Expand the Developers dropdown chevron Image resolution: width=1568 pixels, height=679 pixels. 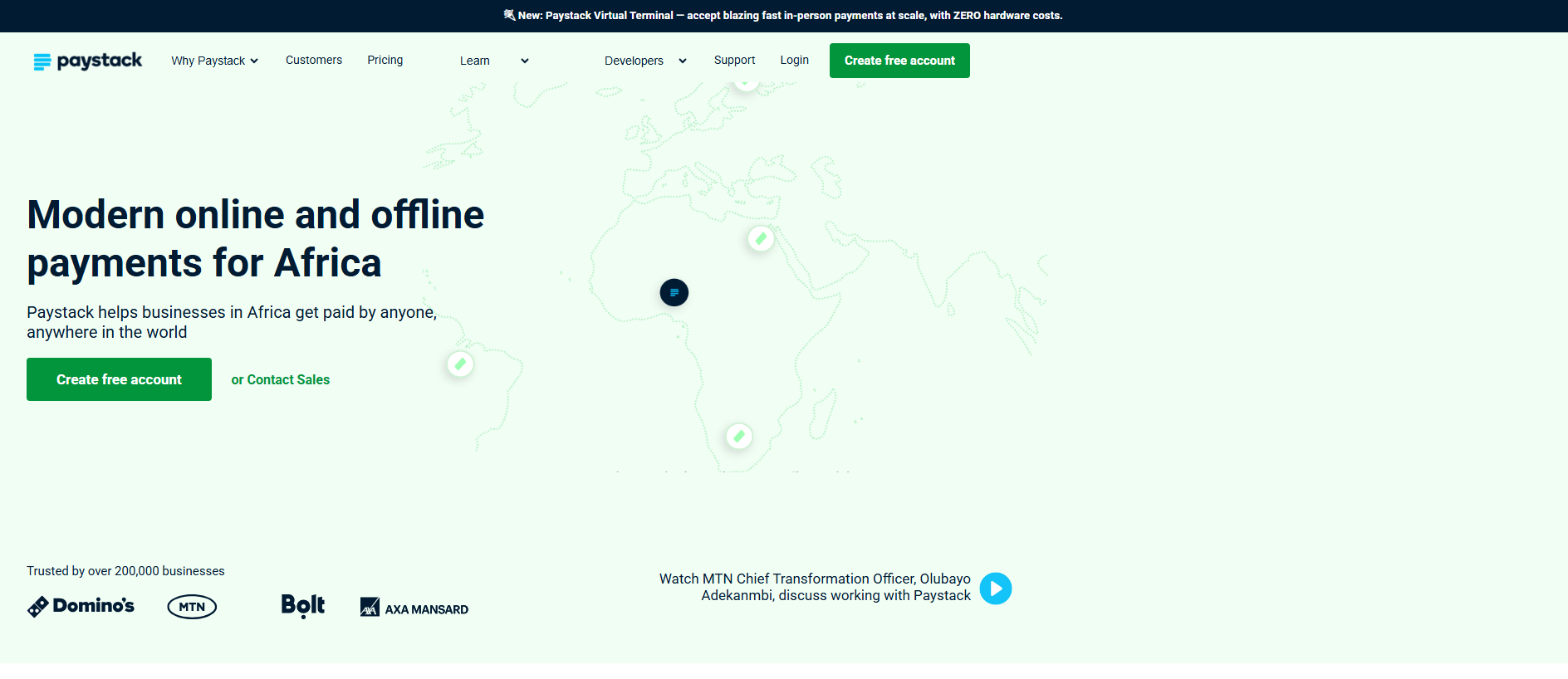683,61
